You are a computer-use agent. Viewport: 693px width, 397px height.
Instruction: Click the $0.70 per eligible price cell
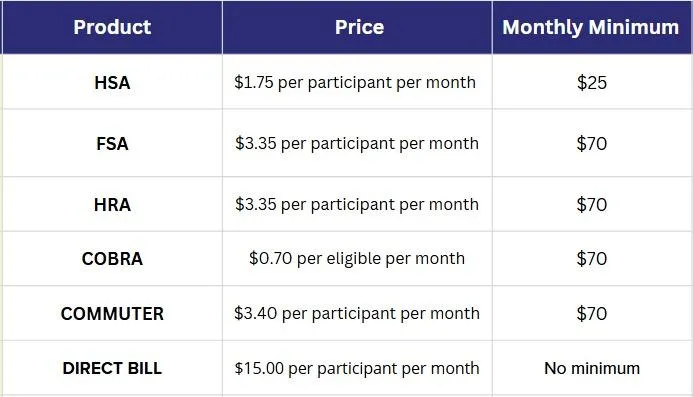(x=357, y=259)
